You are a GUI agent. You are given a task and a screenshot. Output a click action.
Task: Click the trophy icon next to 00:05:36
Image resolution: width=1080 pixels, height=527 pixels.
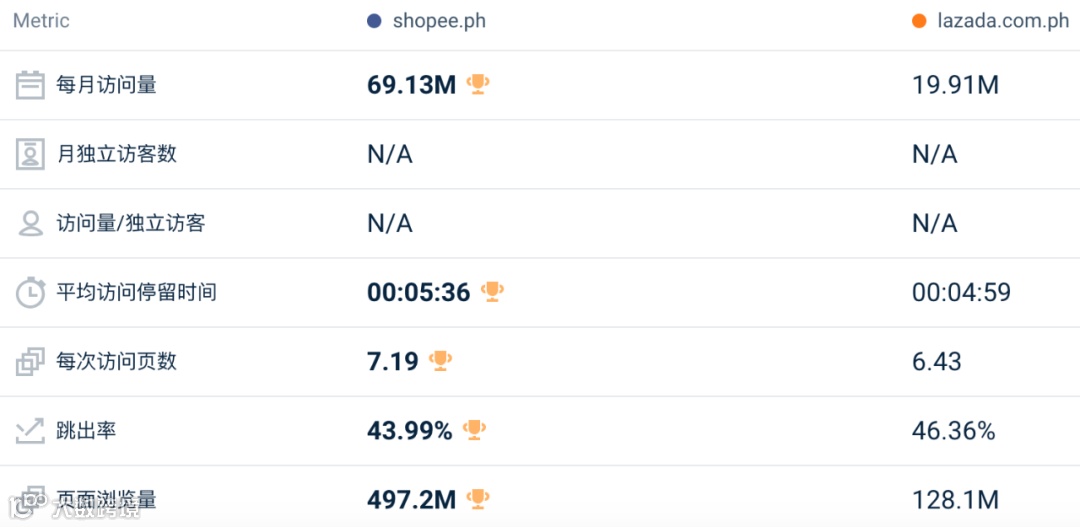pyautogui.click(x=492, y=291)
